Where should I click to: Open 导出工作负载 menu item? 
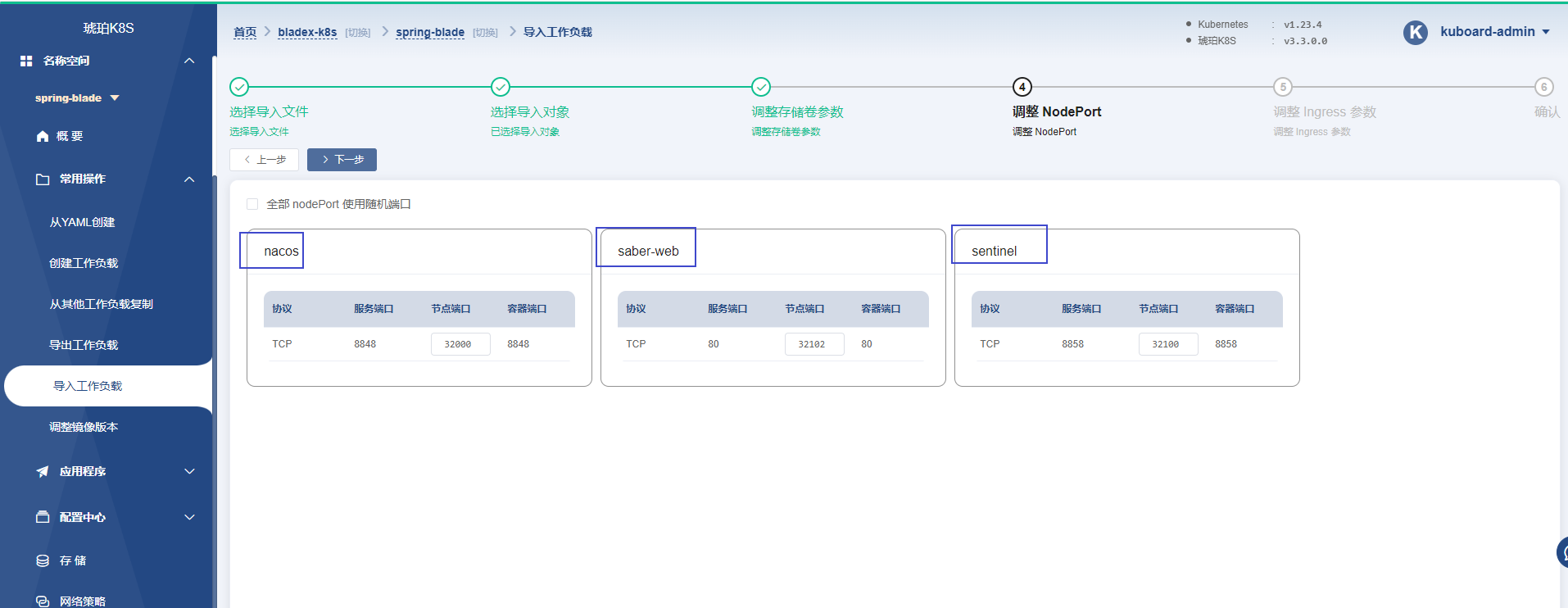(x=84, y=345)
